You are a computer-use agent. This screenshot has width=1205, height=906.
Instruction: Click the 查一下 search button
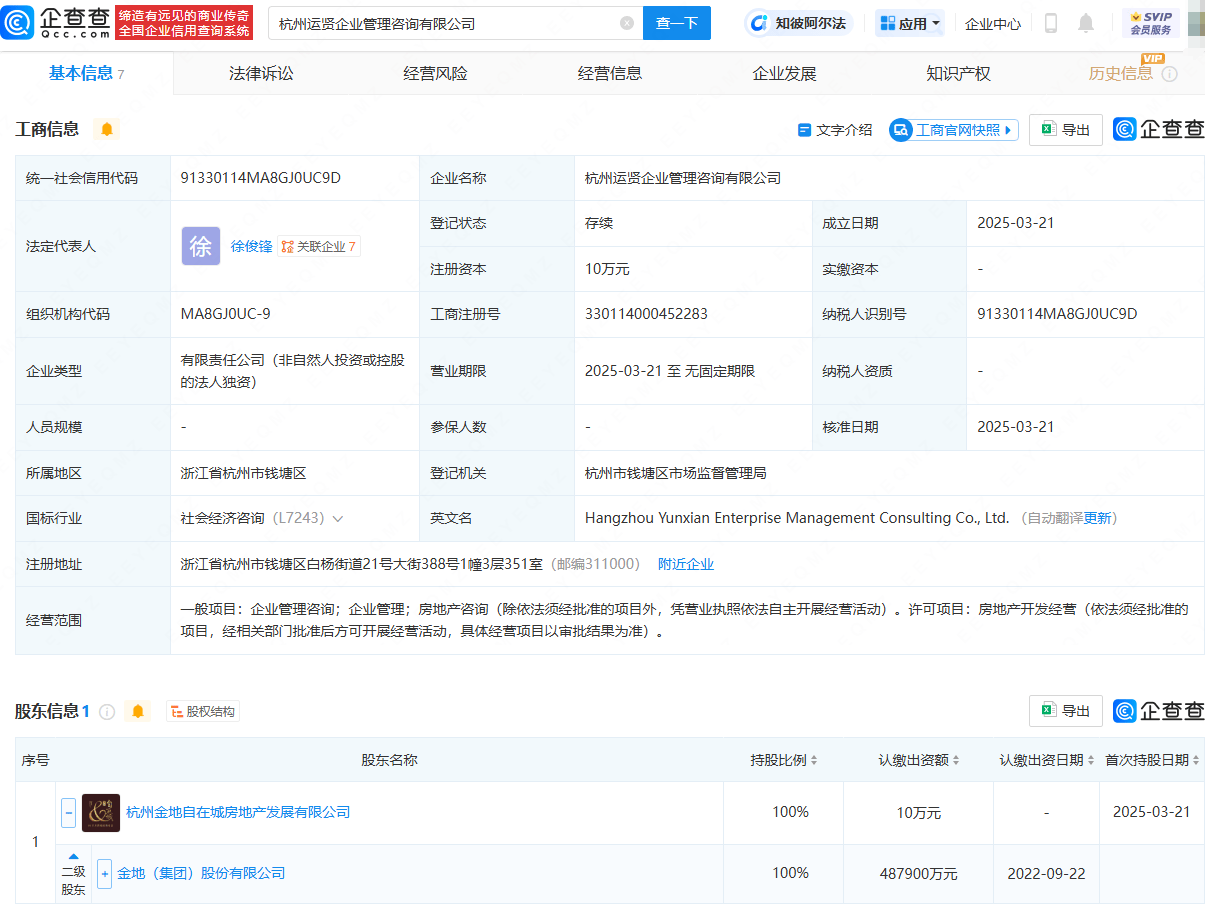pos(677,23)
